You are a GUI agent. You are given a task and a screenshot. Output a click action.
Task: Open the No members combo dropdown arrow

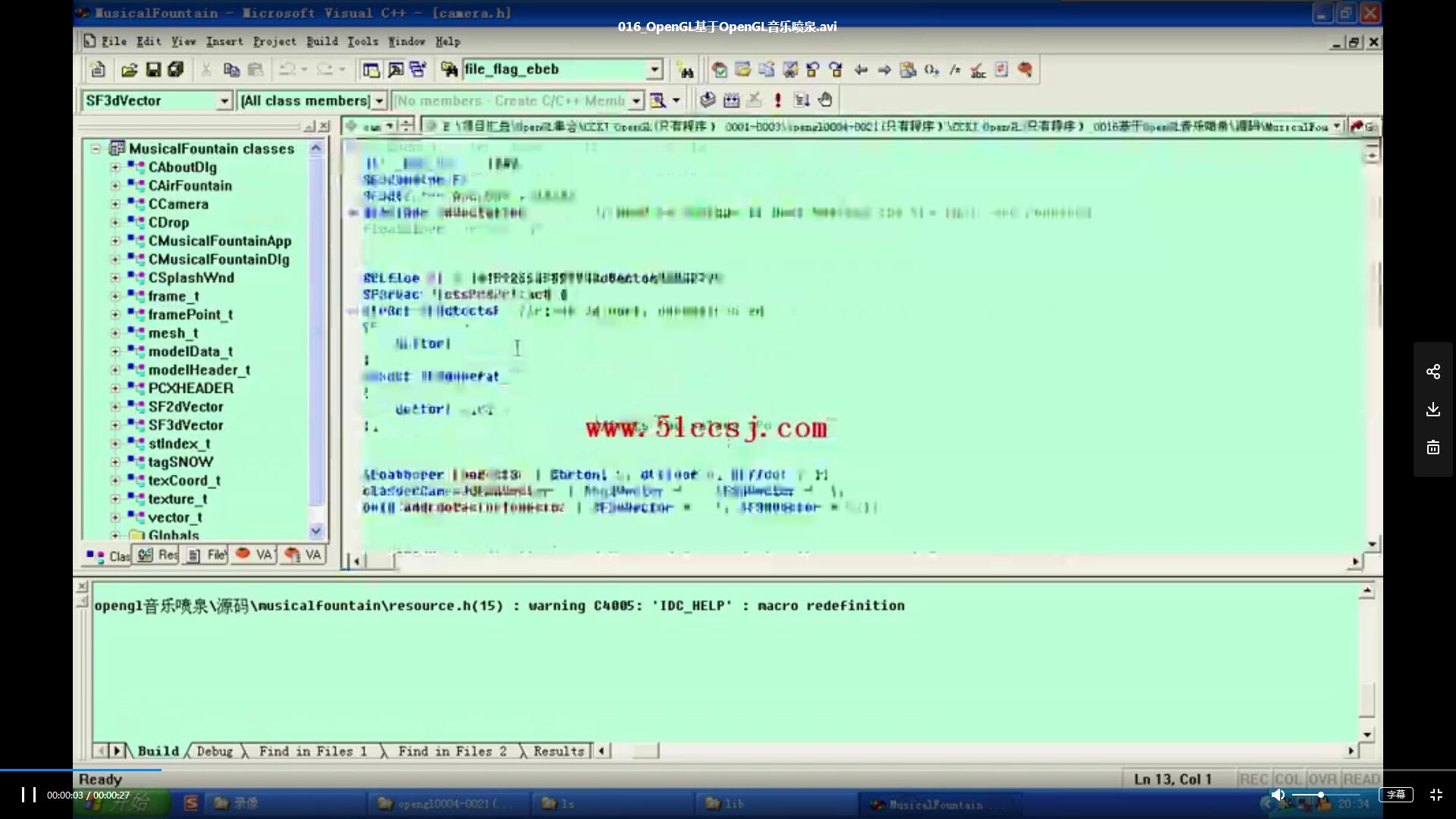tap(636, 100)
